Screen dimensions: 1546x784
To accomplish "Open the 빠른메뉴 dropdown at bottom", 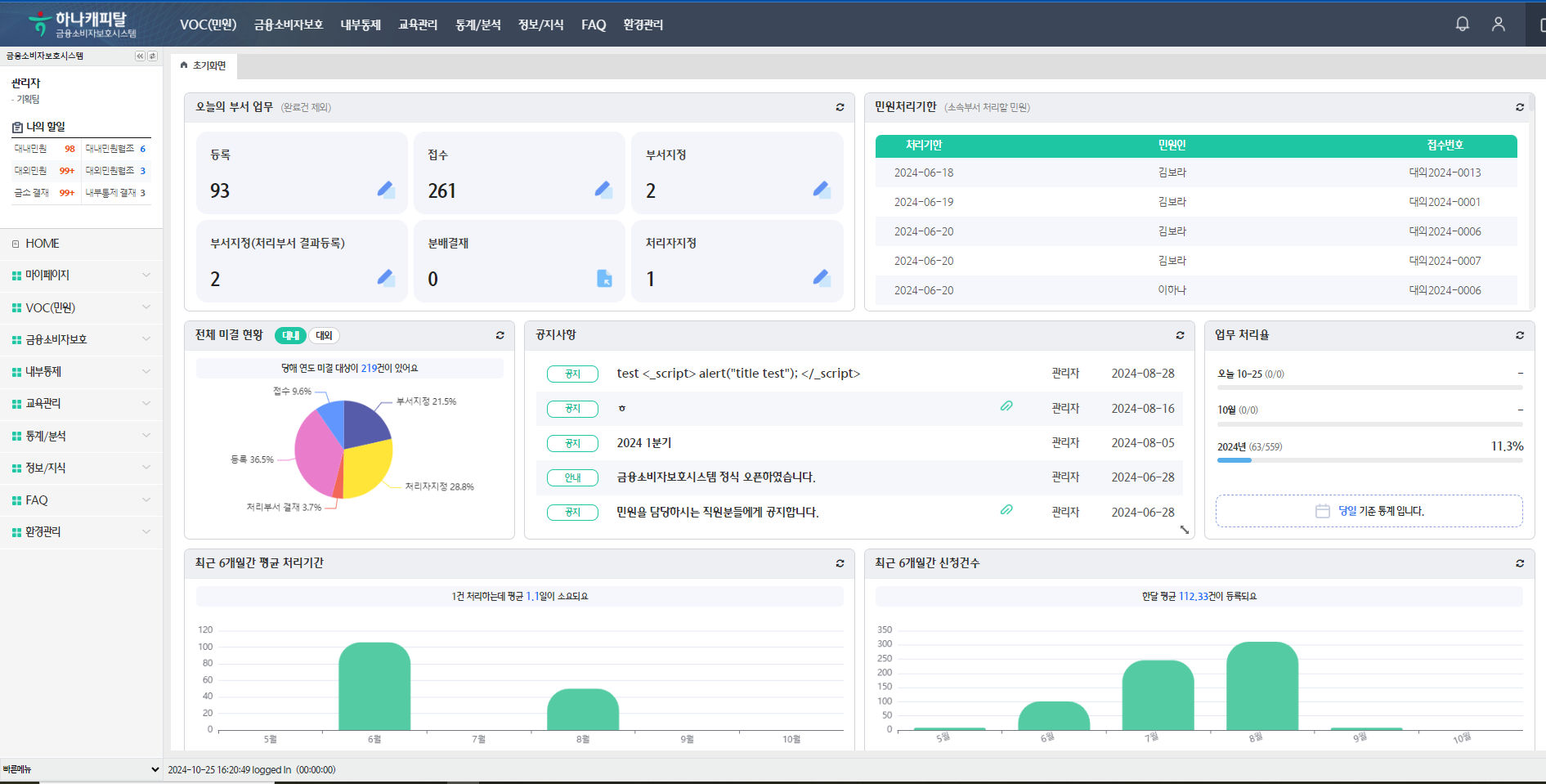I will point(81,769).
